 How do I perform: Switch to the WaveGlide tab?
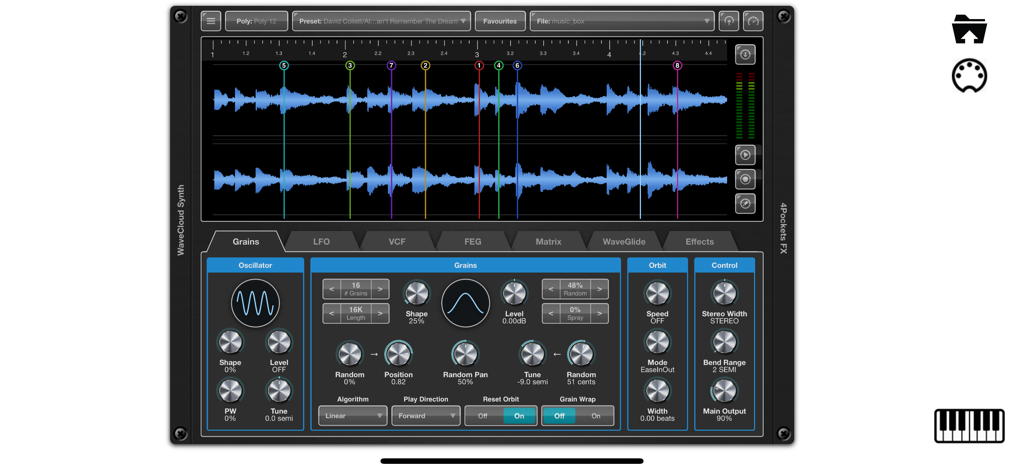(x=624, y=241)
